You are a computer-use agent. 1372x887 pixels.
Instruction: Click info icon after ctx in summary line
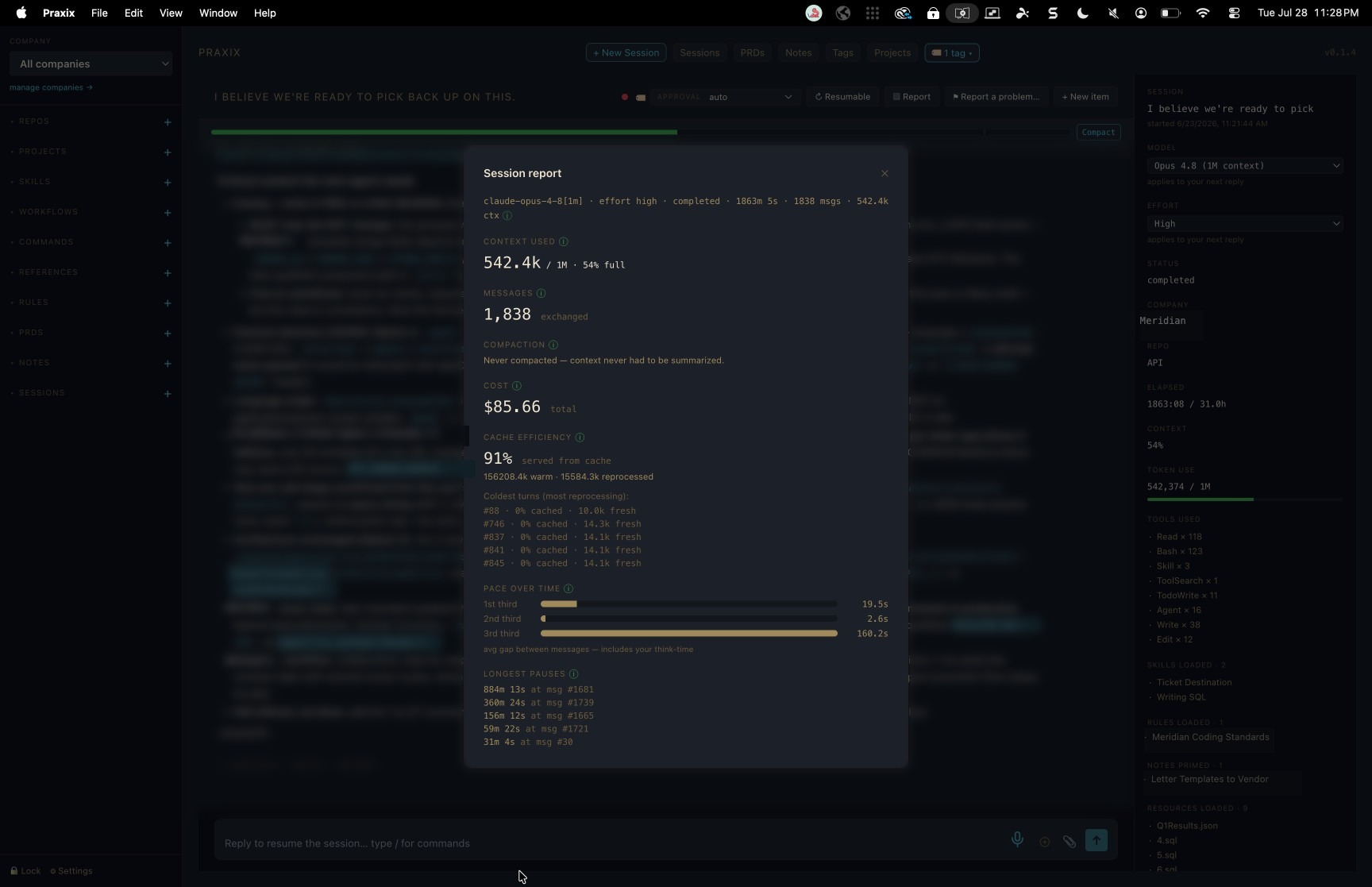[x=507, y=215]
